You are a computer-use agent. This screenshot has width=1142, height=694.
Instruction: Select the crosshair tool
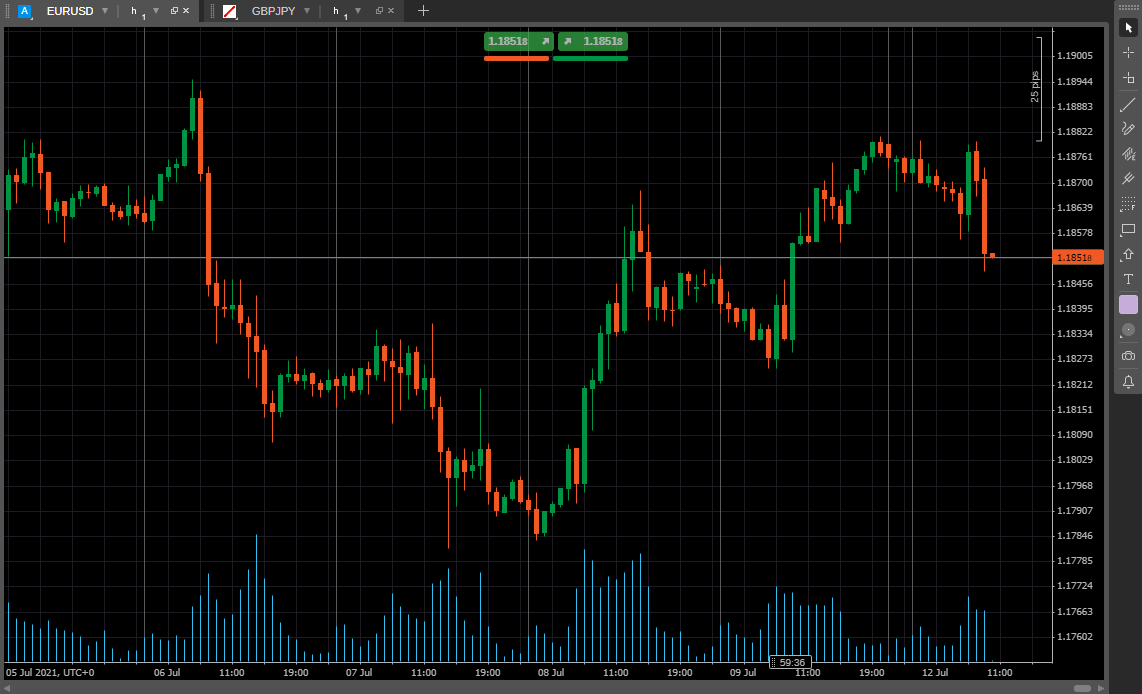(1128, 51)
